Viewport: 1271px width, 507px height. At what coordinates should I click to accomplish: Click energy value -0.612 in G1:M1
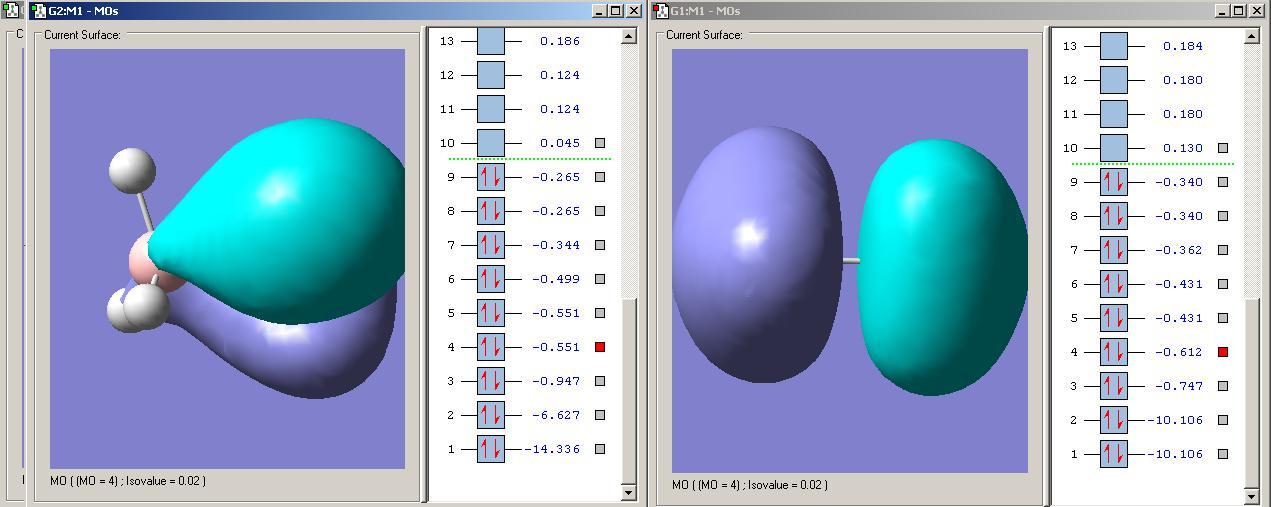(1179, 352)
